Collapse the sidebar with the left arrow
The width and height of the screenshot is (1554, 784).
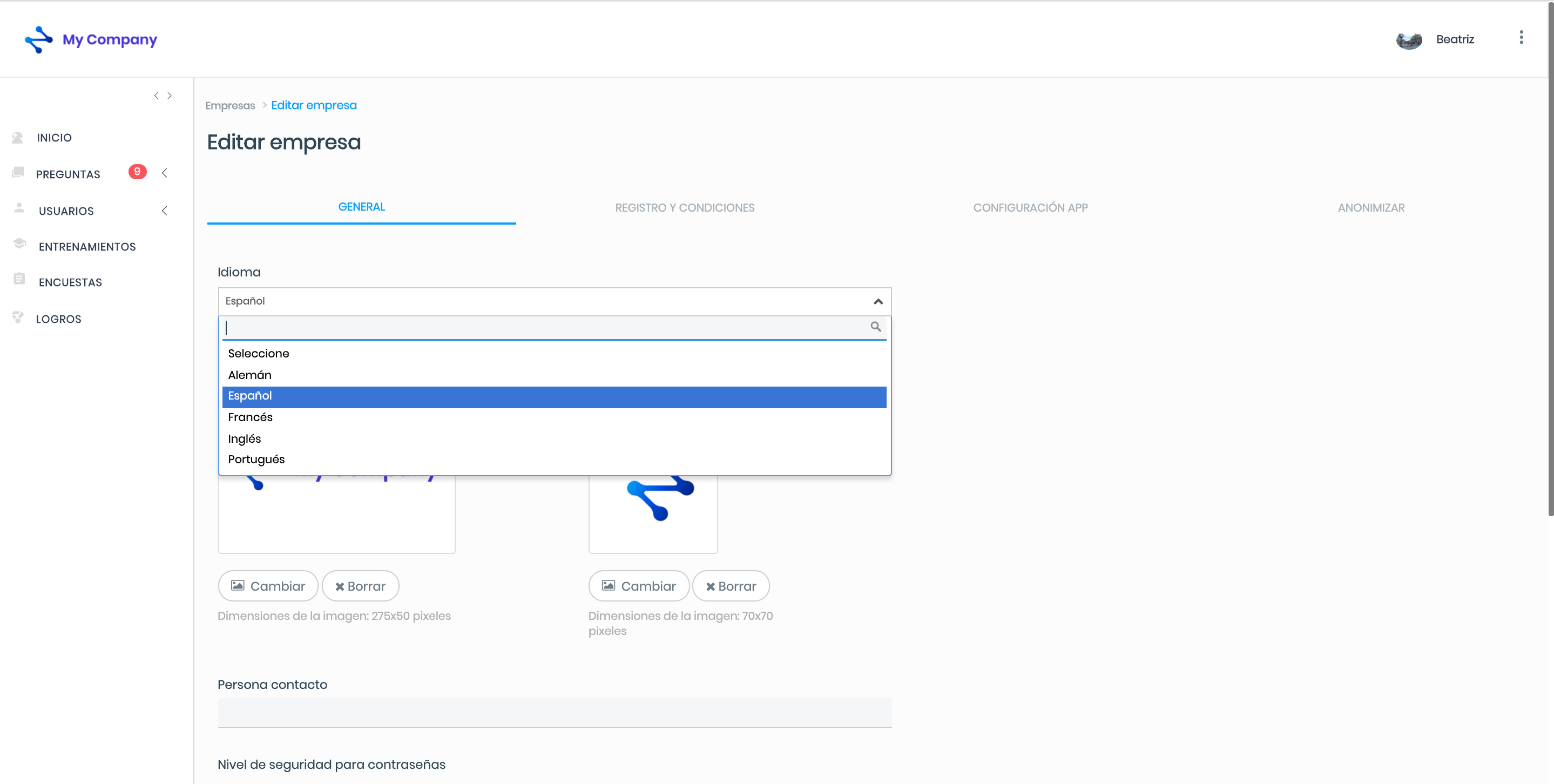(156, 96)
